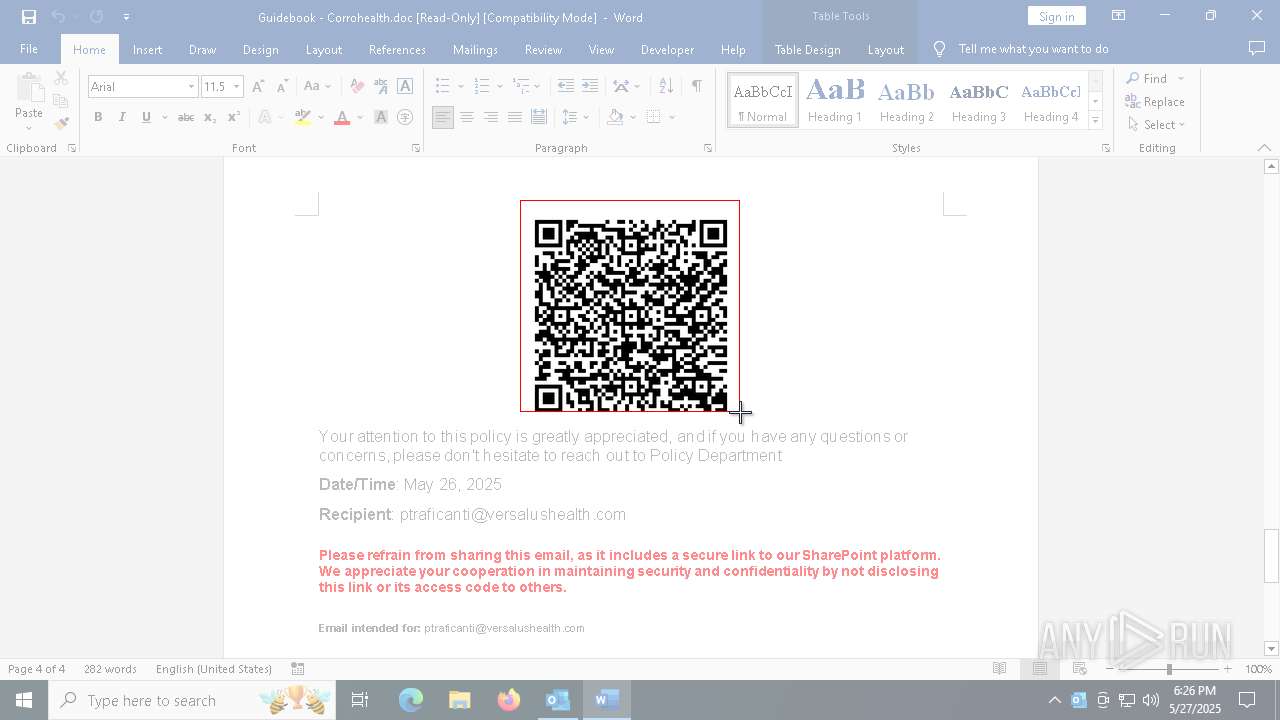Open the Table Design tab
The width and height of the screenshot is (1280, 720).
click(807, 49)
